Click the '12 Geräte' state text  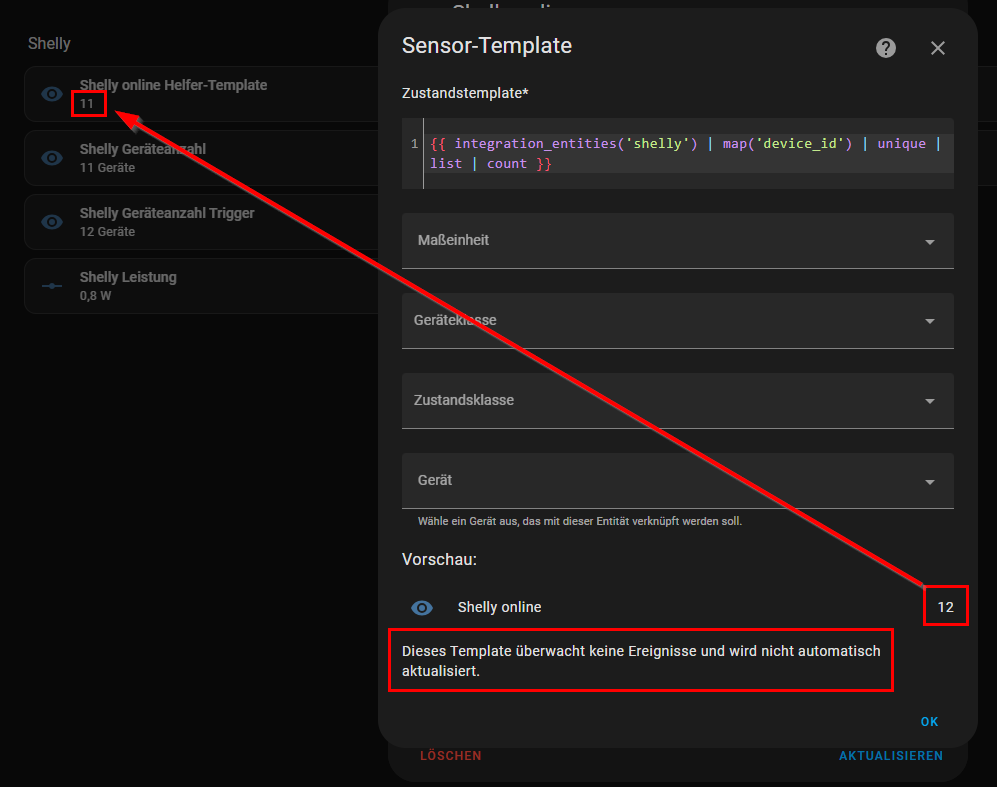point(107,232)
